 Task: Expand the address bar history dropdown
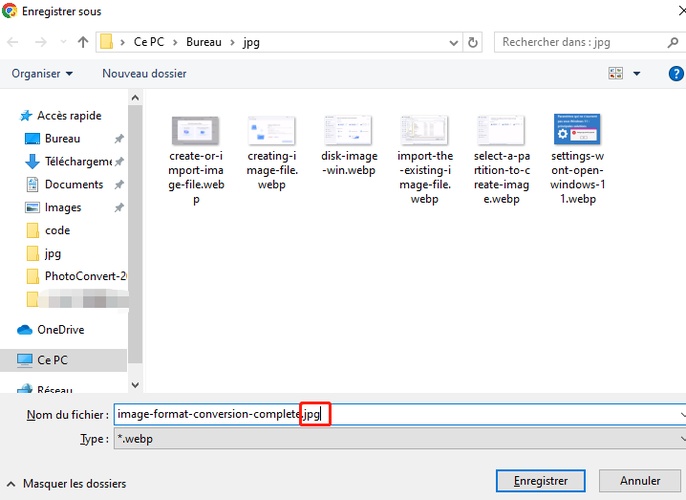pos(454,43)
